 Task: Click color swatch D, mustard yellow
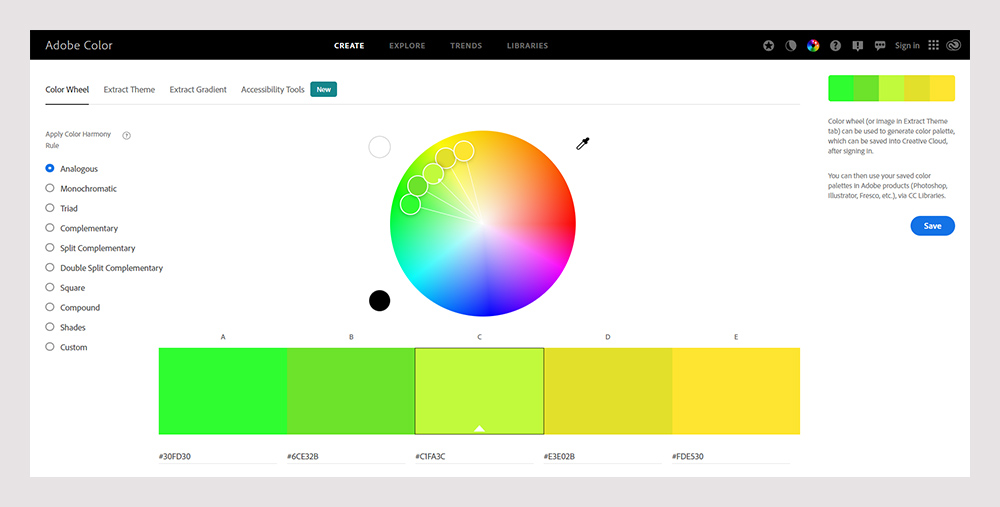tap(608, 391)
